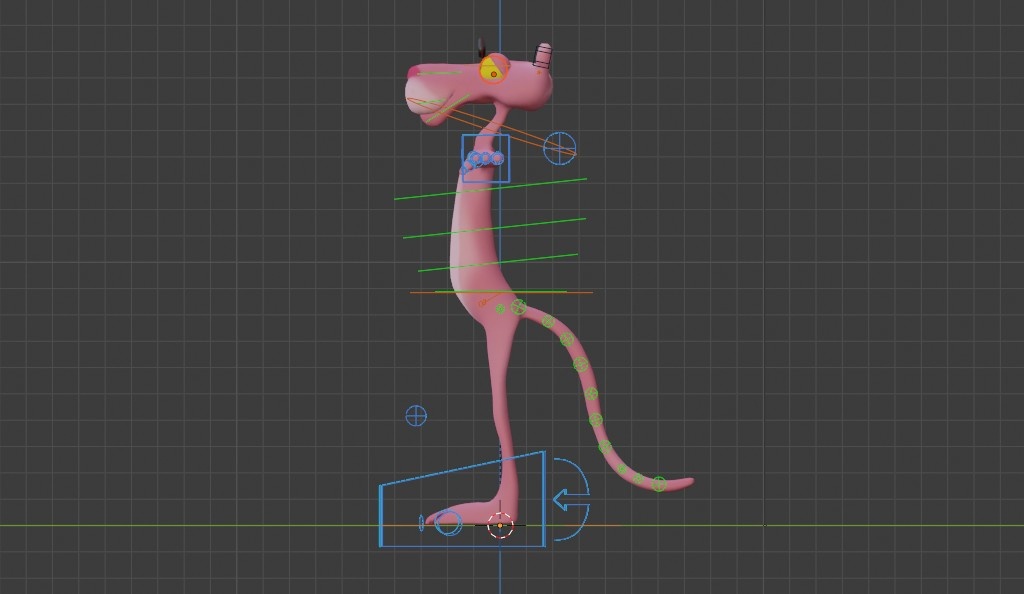Select the orange eye circle control
1024x594 pixels.
point(494,69)
